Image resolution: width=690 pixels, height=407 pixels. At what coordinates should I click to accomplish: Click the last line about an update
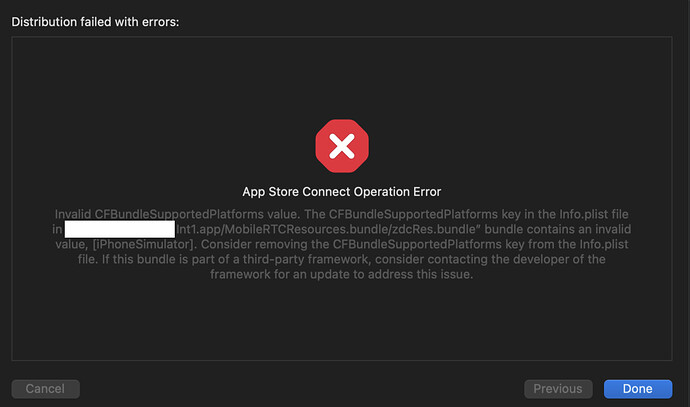[341, 274]
